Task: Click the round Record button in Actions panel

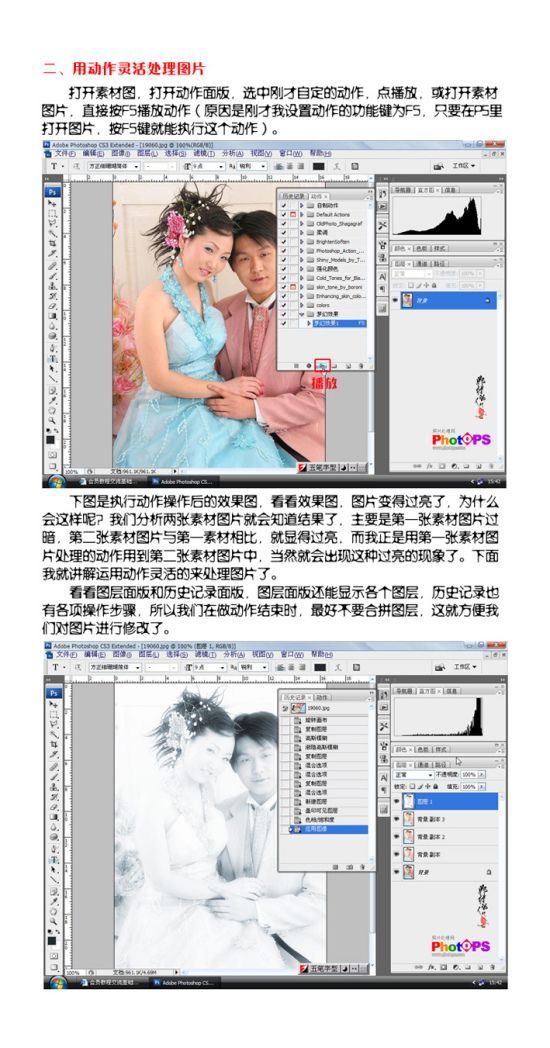Action: tap(308, 366)
